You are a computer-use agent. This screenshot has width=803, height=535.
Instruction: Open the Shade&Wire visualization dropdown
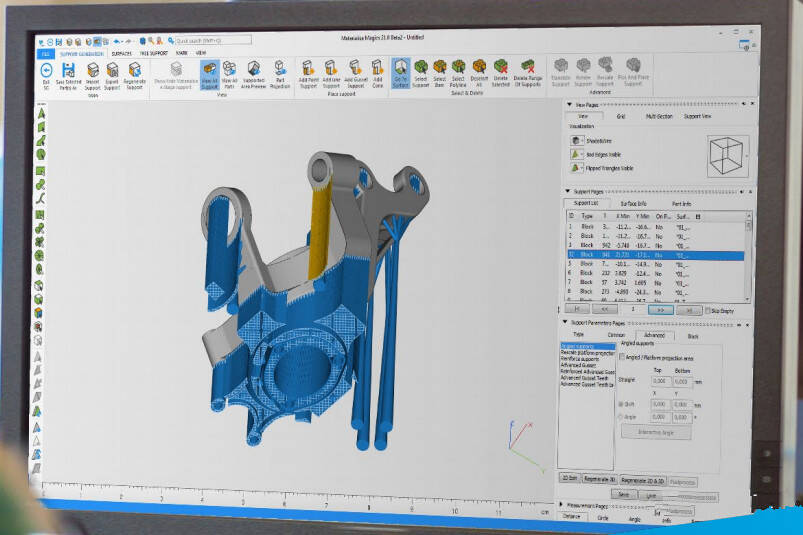pyautogui.click(x=577, y=141)
